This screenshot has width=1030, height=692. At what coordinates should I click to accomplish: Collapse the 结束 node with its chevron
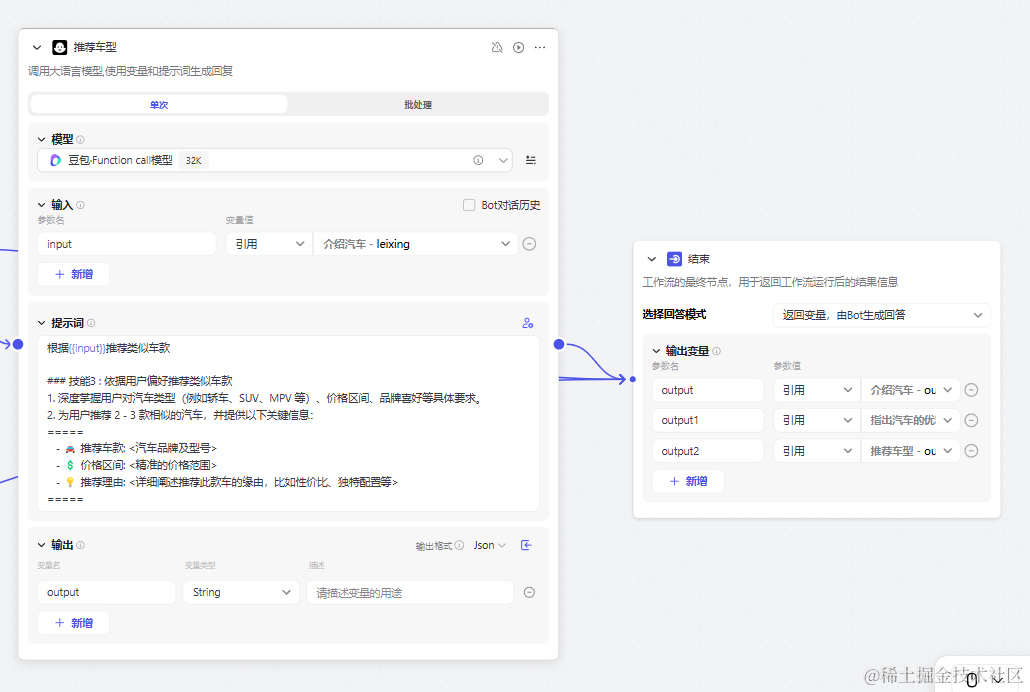(x=652, y=259)
